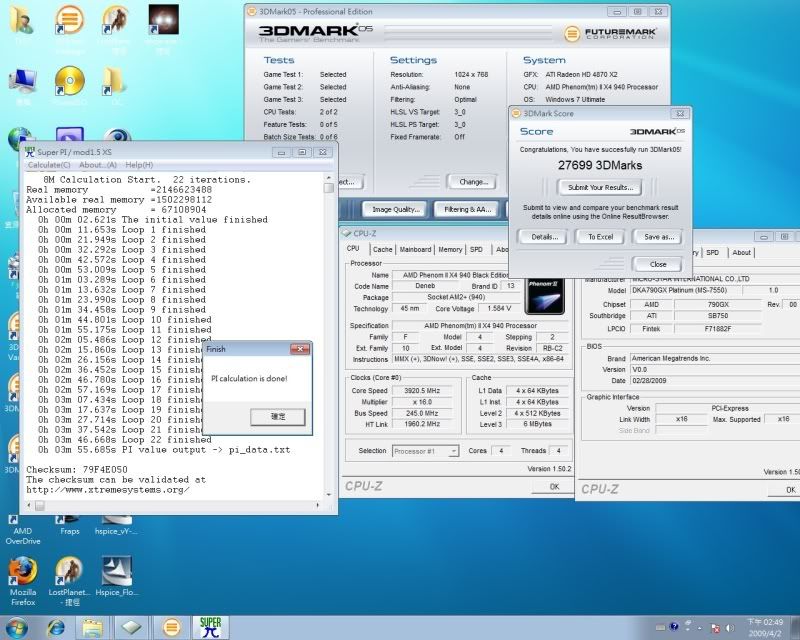This screenshot has height=640, width=800.
Task: Click the xtremesystems.org URL in Super PI
Action: [x=108, y=490]
